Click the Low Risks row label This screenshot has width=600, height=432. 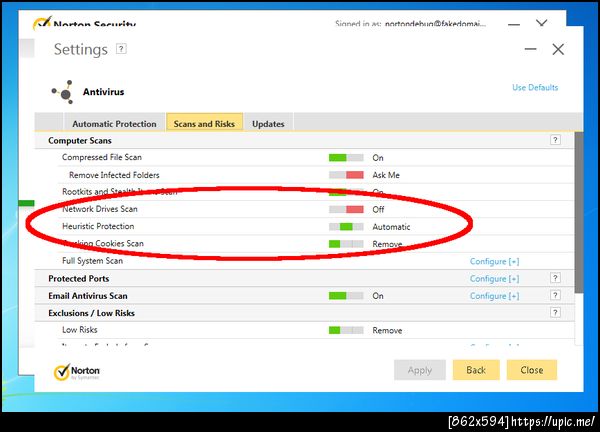pyautogui.click(x=80, y=329)
